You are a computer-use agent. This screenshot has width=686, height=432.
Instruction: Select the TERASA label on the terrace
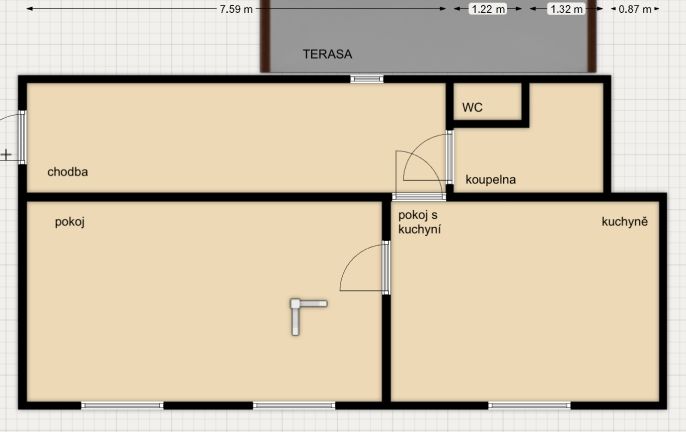point(327,54)
